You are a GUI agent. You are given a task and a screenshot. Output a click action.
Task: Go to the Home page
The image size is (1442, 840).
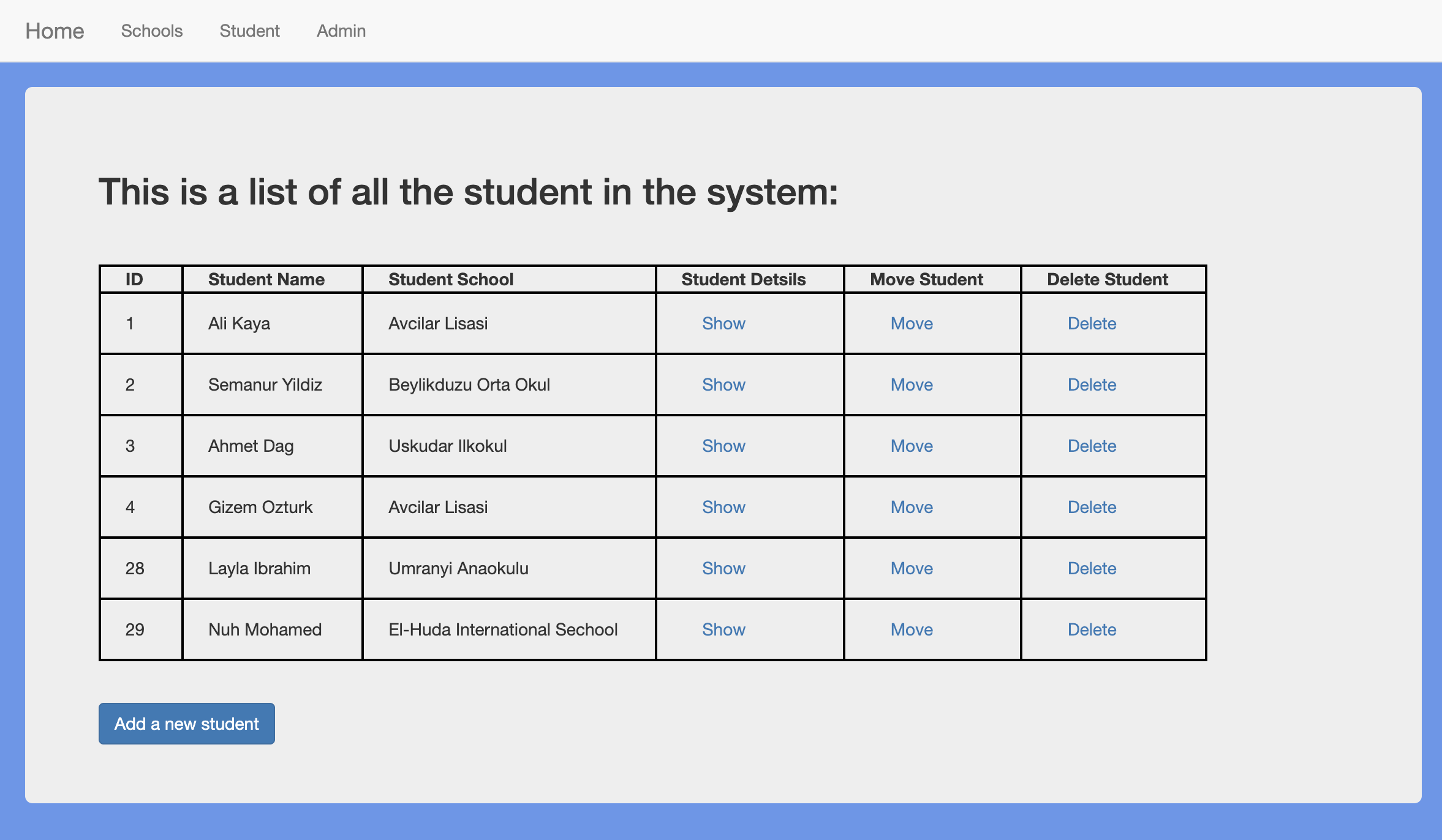click(x=54, y=31)
